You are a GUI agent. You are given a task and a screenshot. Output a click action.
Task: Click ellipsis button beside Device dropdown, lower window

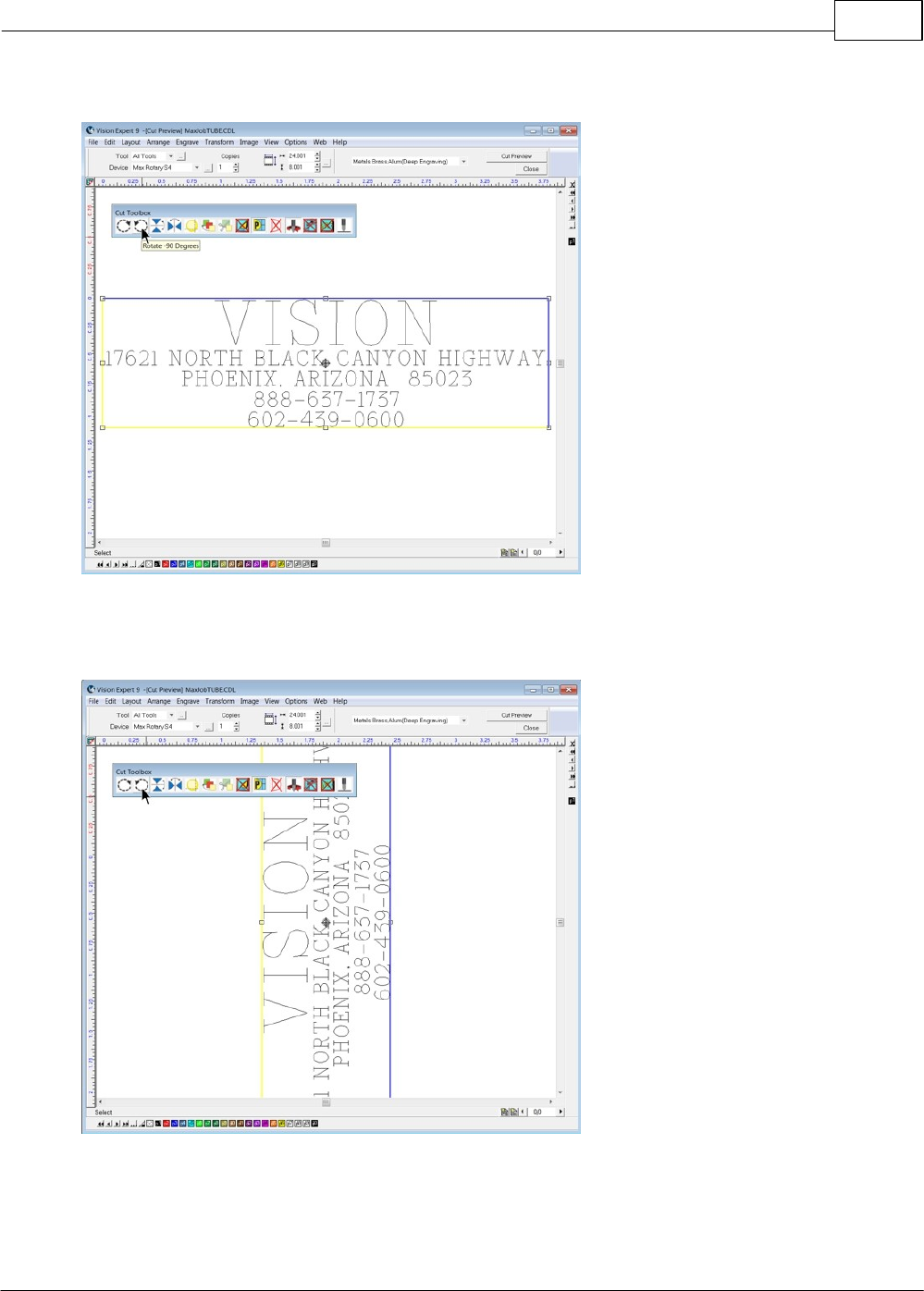point(209,727)
